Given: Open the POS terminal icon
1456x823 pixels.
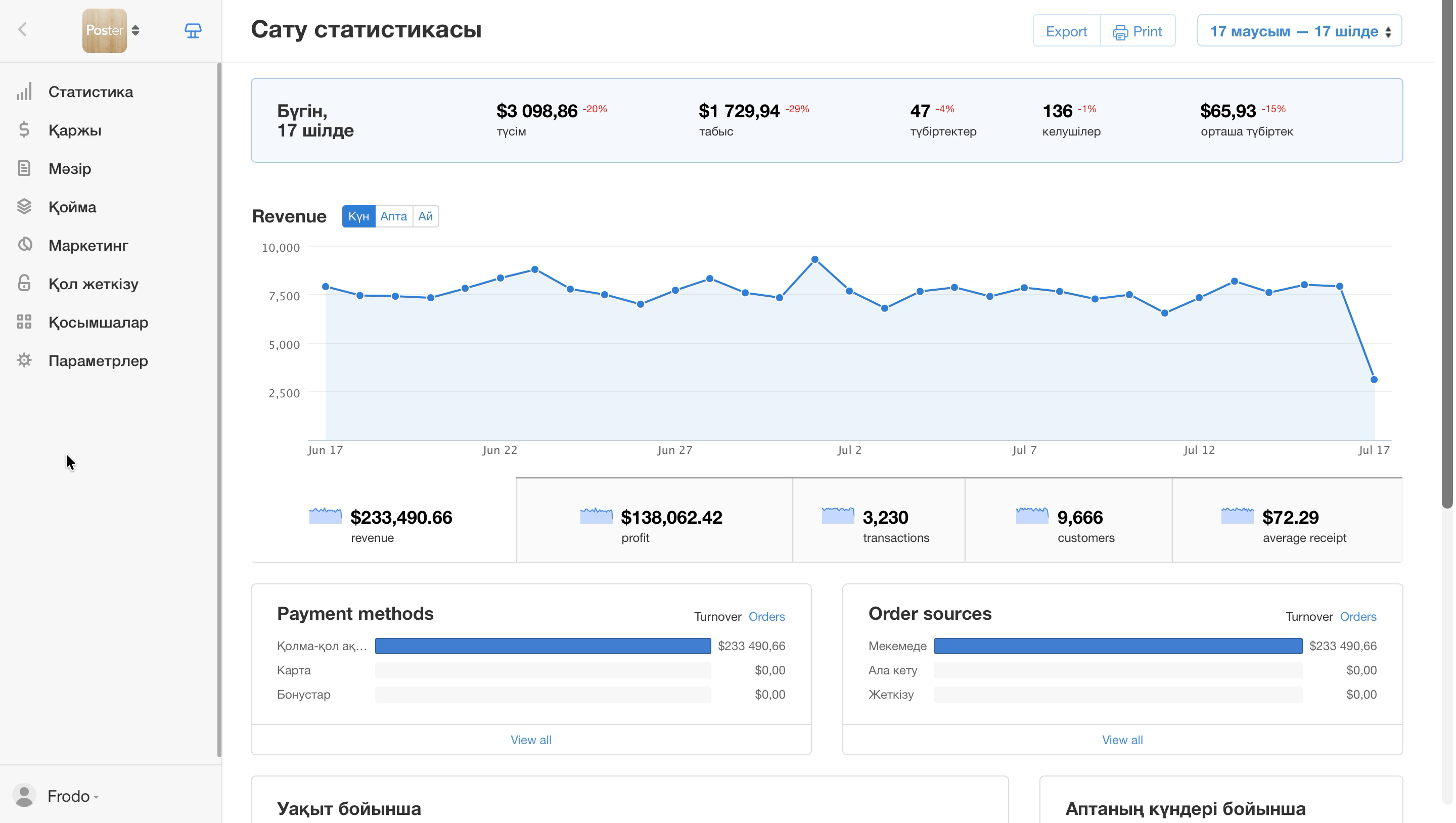Looking at the screenshot, I should (x=193, y=30).
